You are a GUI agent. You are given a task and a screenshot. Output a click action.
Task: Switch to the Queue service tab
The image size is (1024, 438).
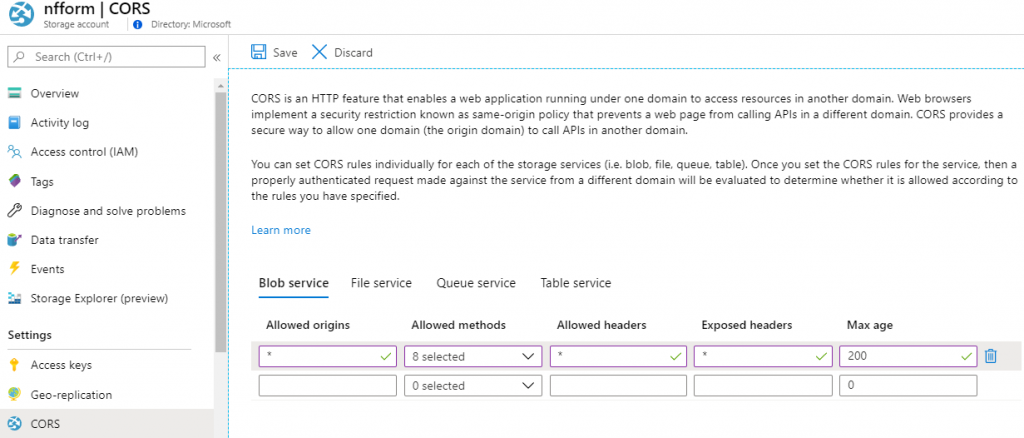point(476,283)
